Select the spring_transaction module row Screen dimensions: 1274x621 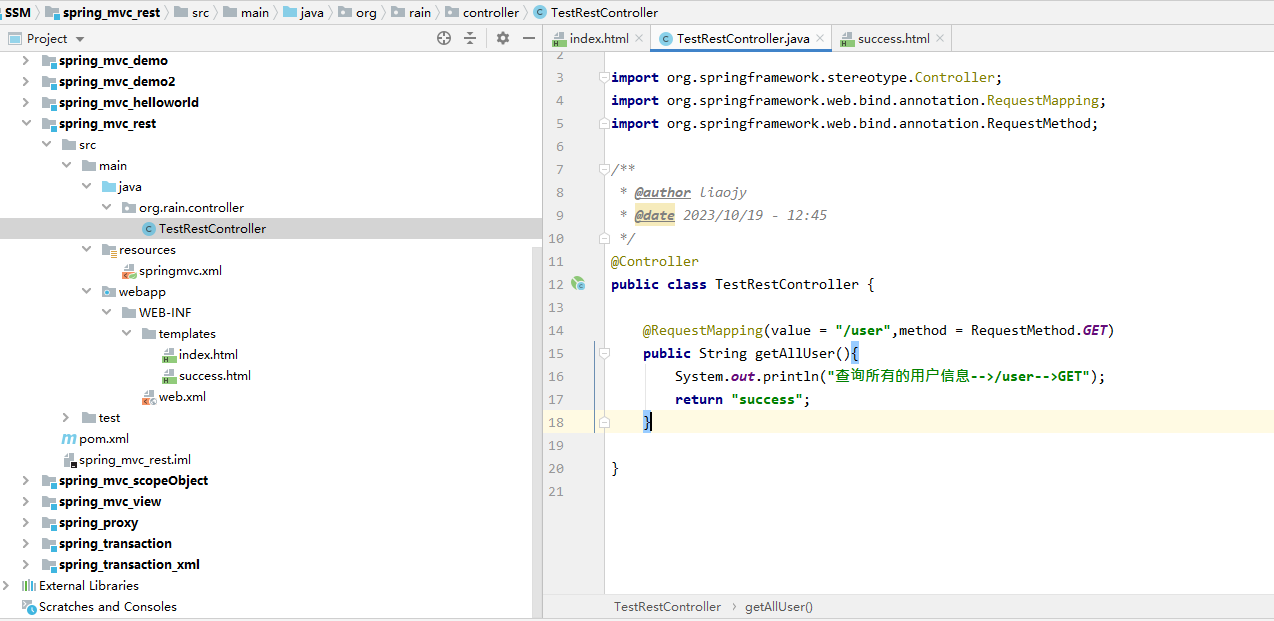[x=115, y=544]
